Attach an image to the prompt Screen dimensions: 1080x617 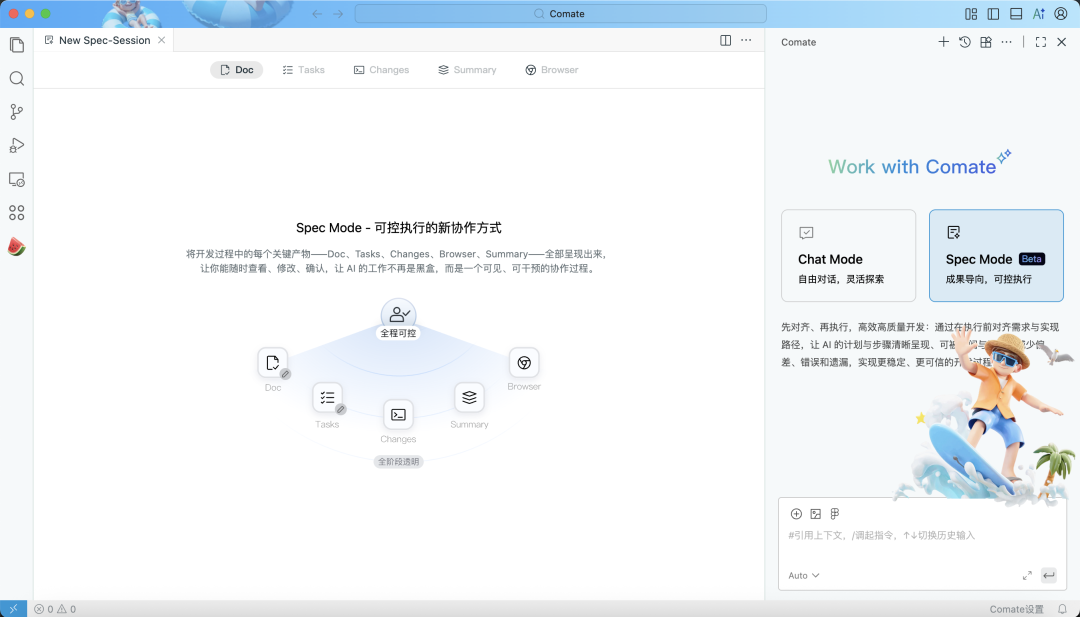(x=816, y=514)
